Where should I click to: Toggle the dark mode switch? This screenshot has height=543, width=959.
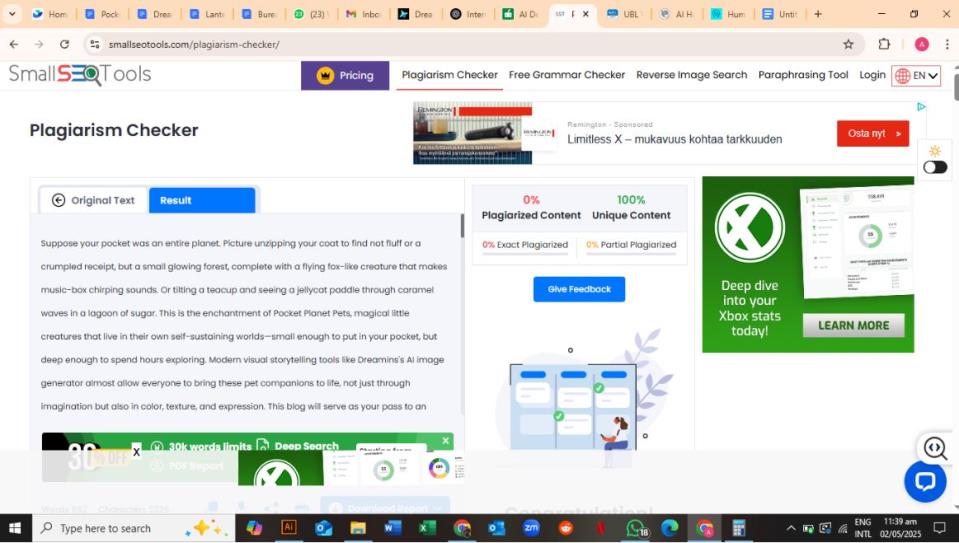point(935,167)
